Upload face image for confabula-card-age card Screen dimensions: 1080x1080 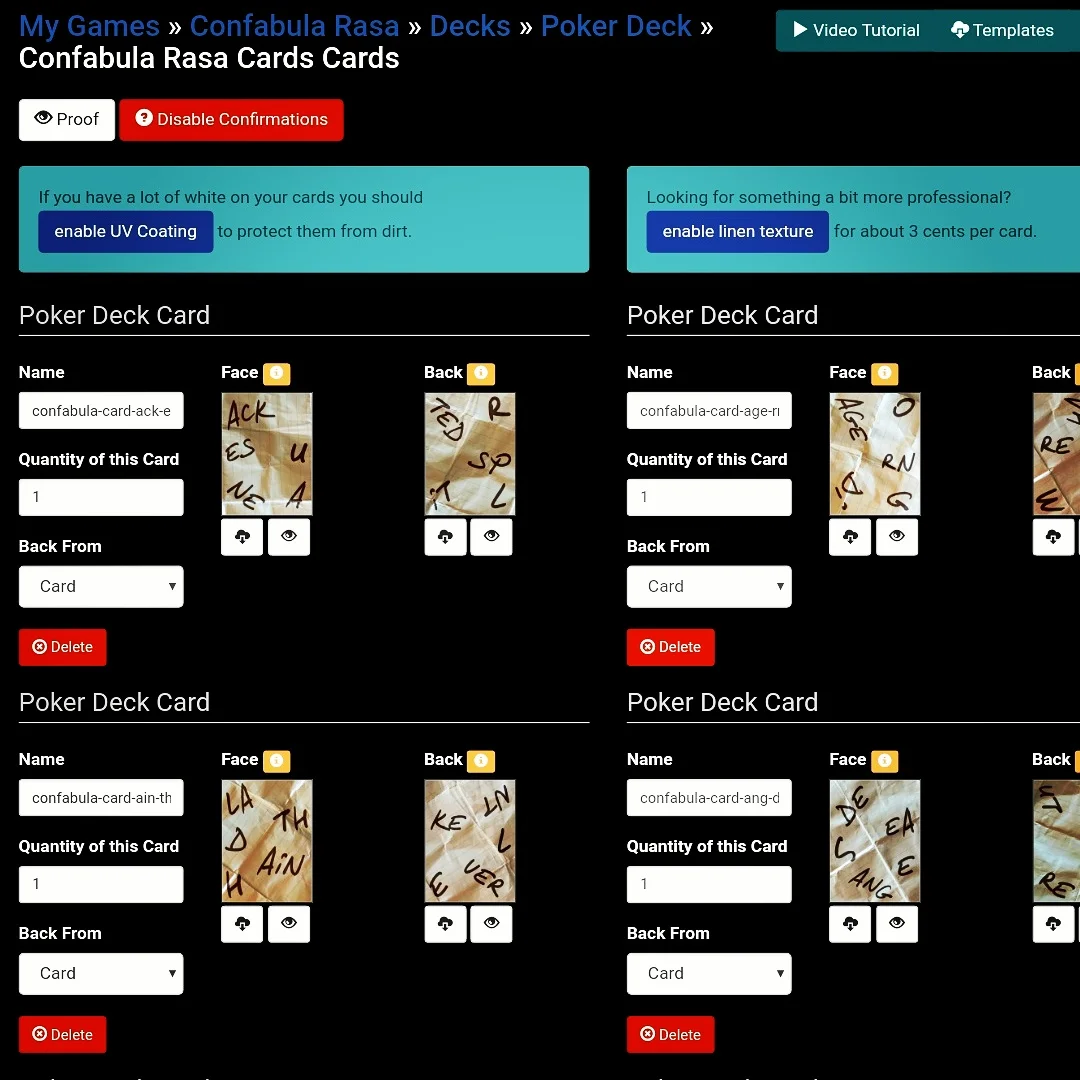click(850, 537)
